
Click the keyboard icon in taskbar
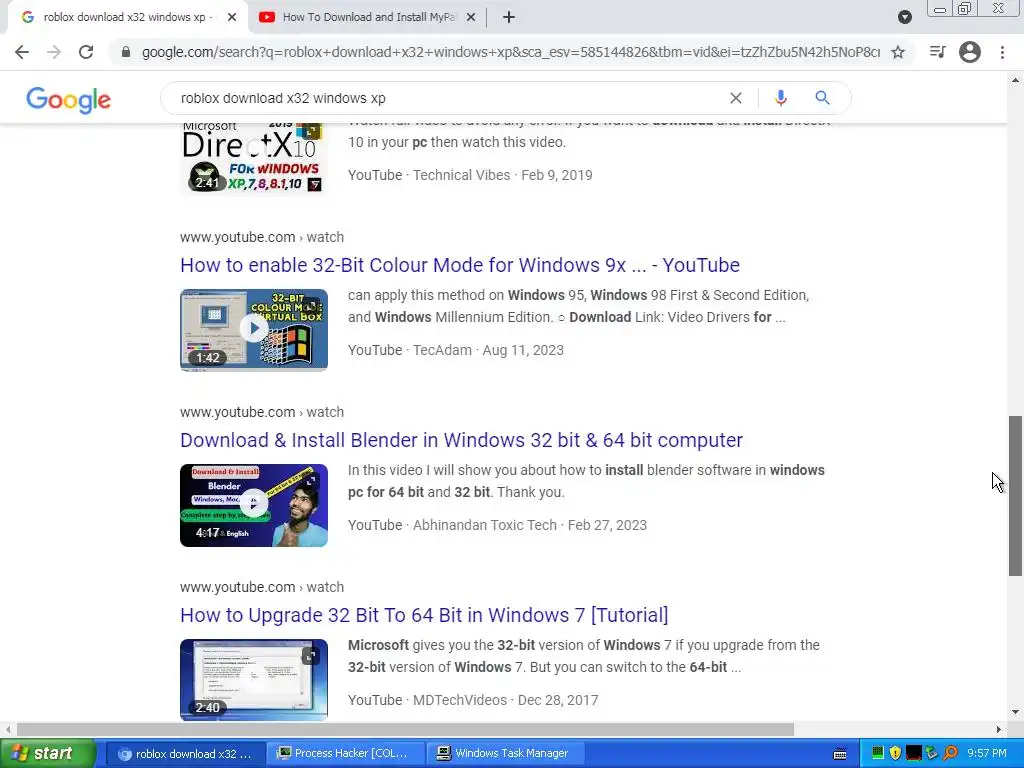pos(840,754)
